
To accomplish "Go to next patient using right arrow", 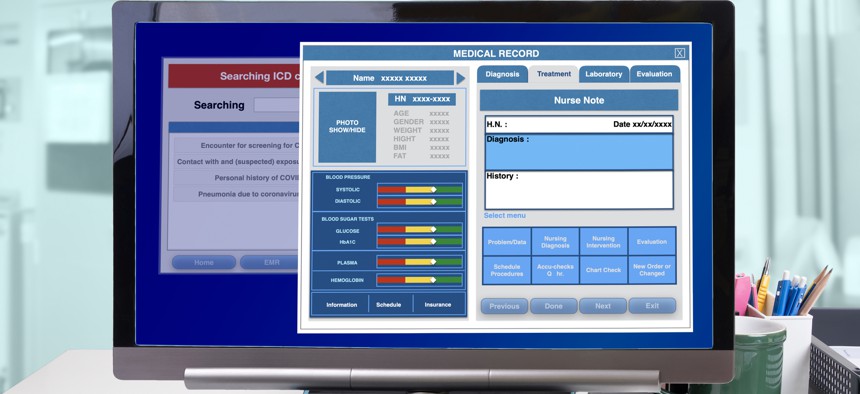I will click(461, 78).
